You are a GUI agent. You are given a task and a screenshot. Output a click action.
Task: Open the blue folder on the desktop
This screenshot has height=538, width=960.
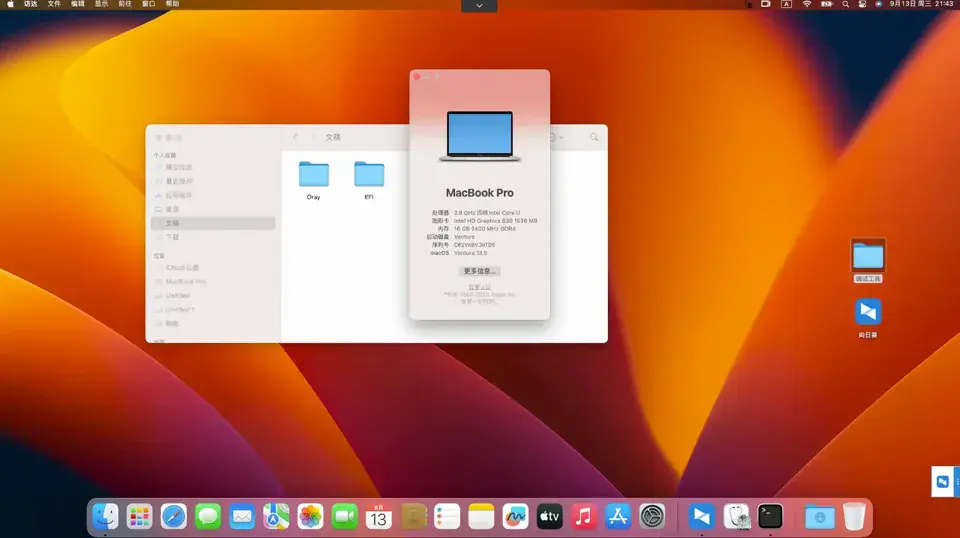point(868,256)
